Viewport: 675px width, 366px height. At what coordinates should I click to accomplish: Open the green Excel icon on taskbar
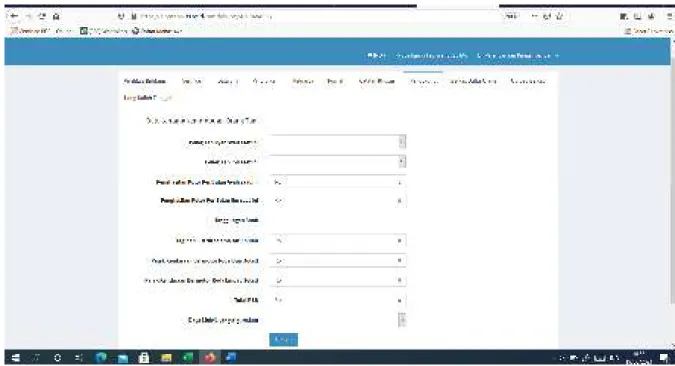coord(188,358)
